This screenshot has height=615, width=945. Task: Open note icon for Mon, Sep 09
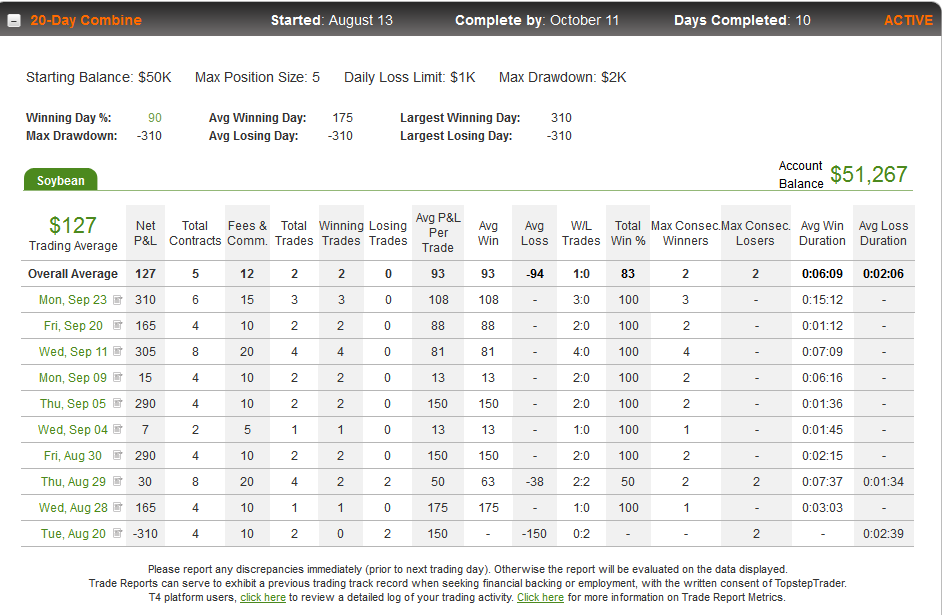(118, 377)
